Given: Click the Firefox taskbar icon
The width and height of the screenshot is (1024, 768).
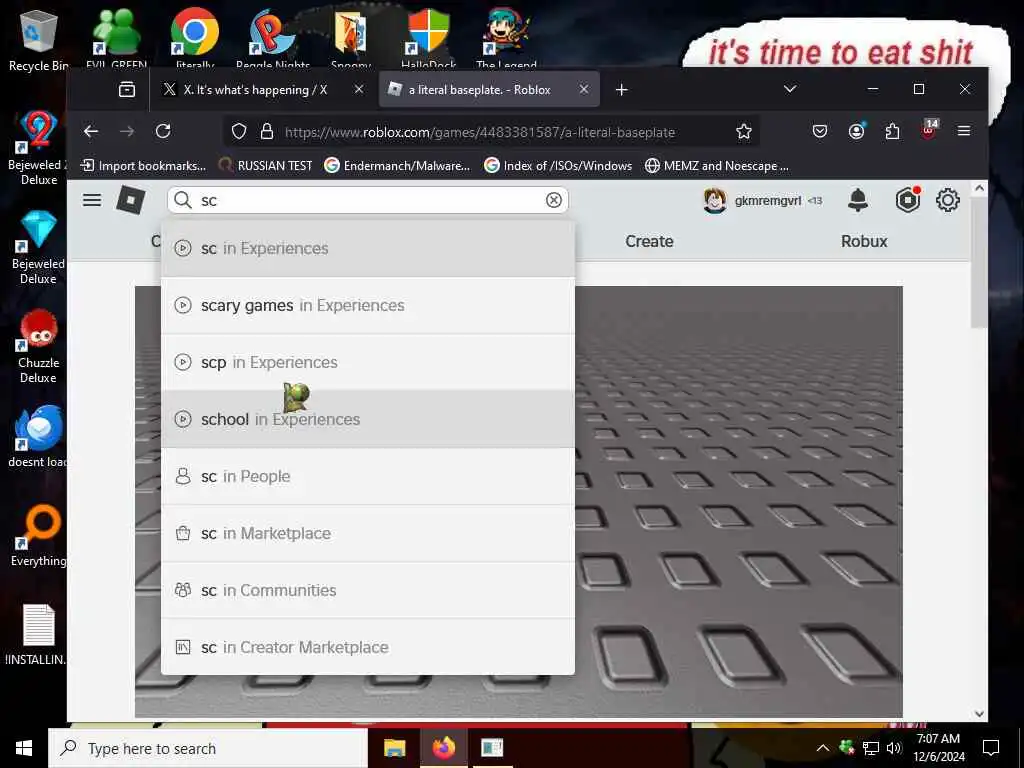Looking at the screenshot, I should (443, 748).
